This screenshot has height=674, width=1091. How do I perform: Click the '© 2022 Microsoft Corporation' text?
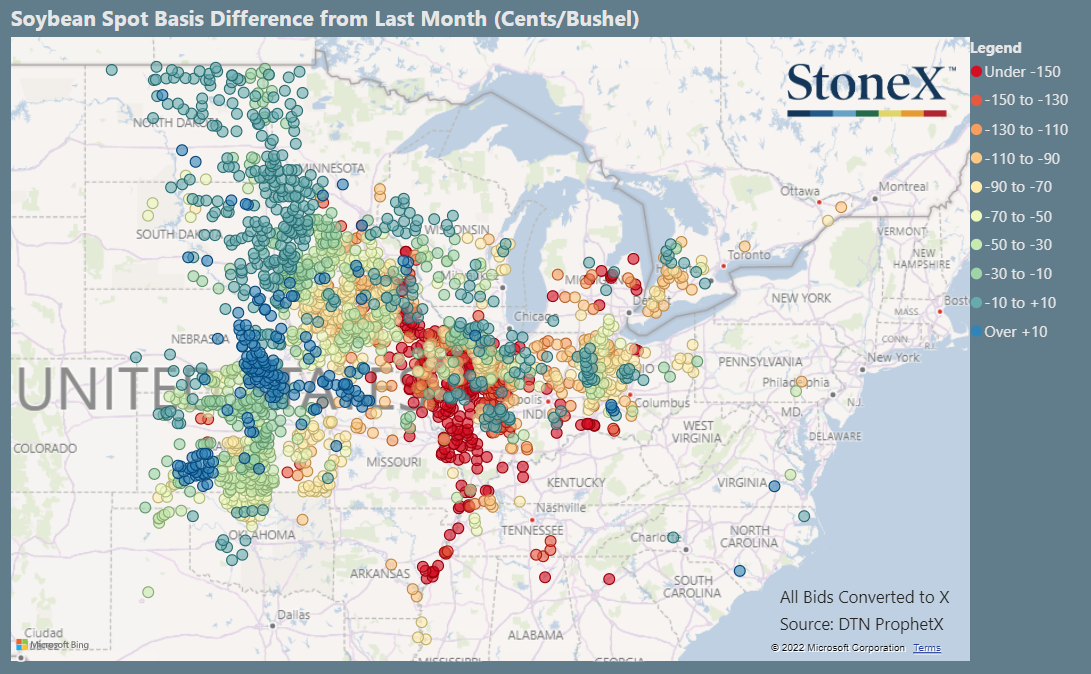tap(838, 647)
